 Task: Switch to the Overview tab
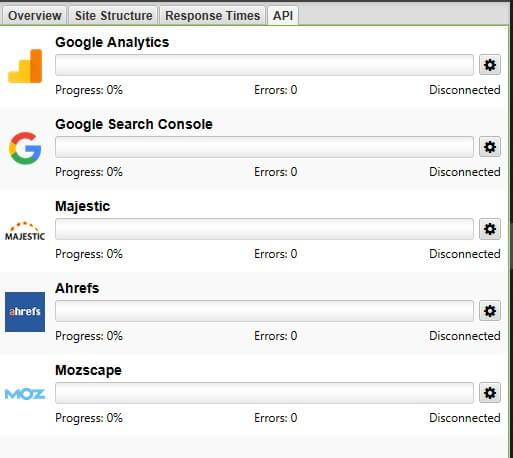pos(34,16)
